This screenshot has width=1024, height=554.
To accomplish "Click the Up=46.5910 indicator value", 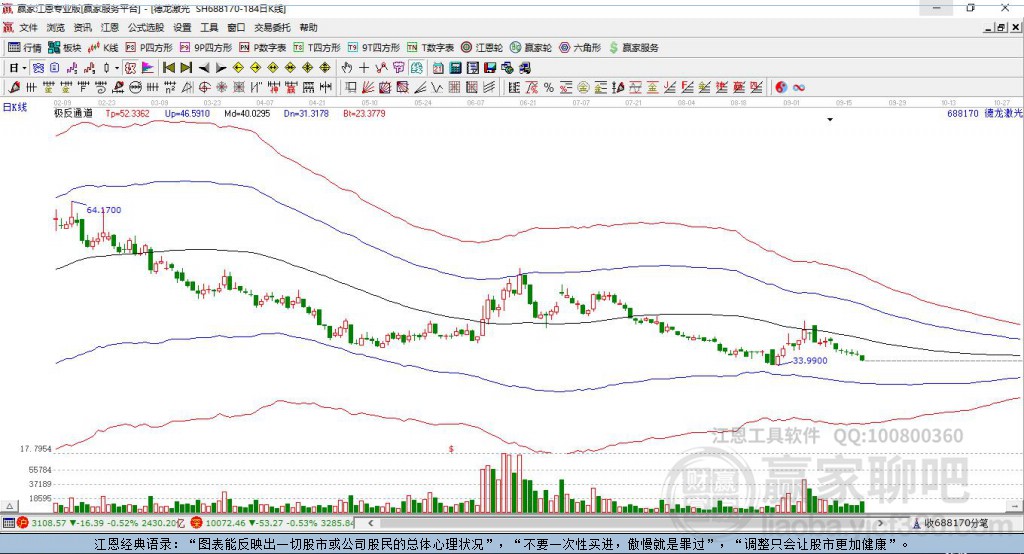I will [187, 113].
